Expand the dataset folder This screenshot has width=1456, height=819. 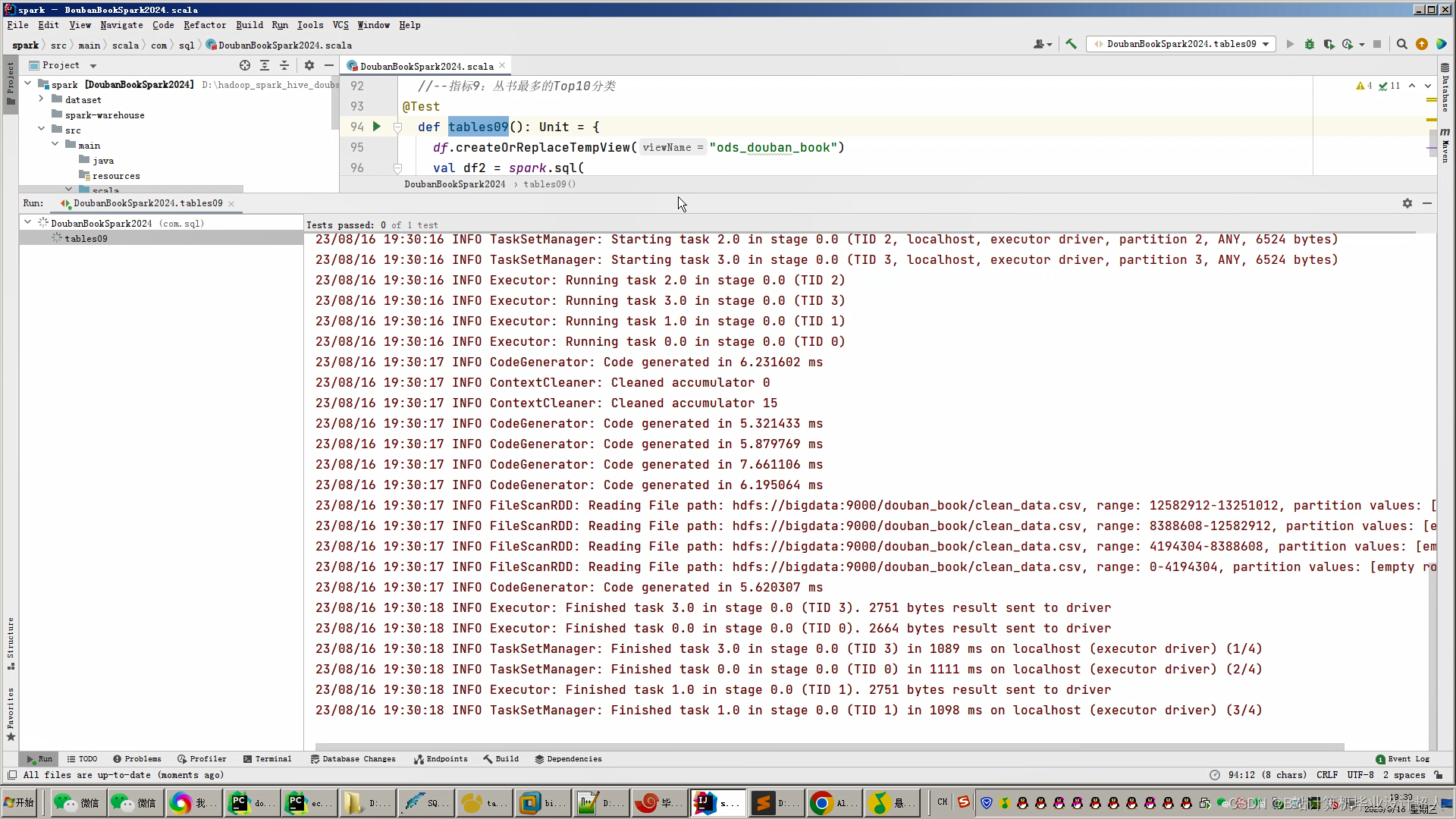42,99
